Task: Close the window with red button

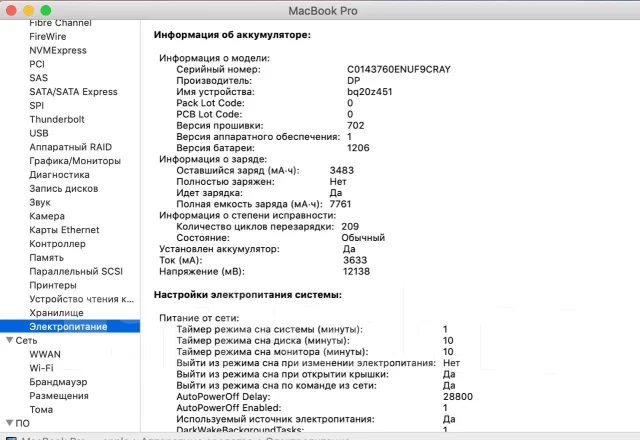Action: (11, 11)
